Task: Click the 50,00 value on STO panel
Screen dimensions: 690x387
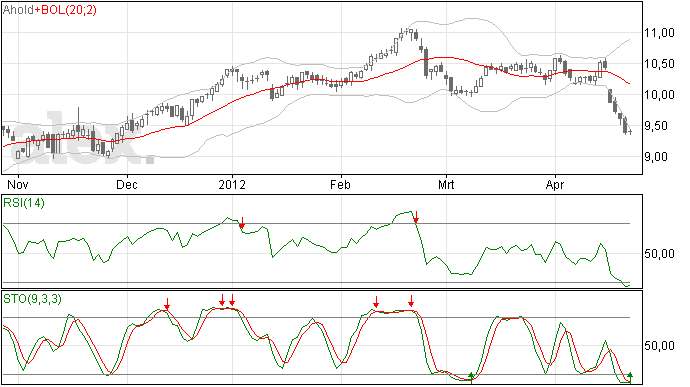Action: pos(659,346)
